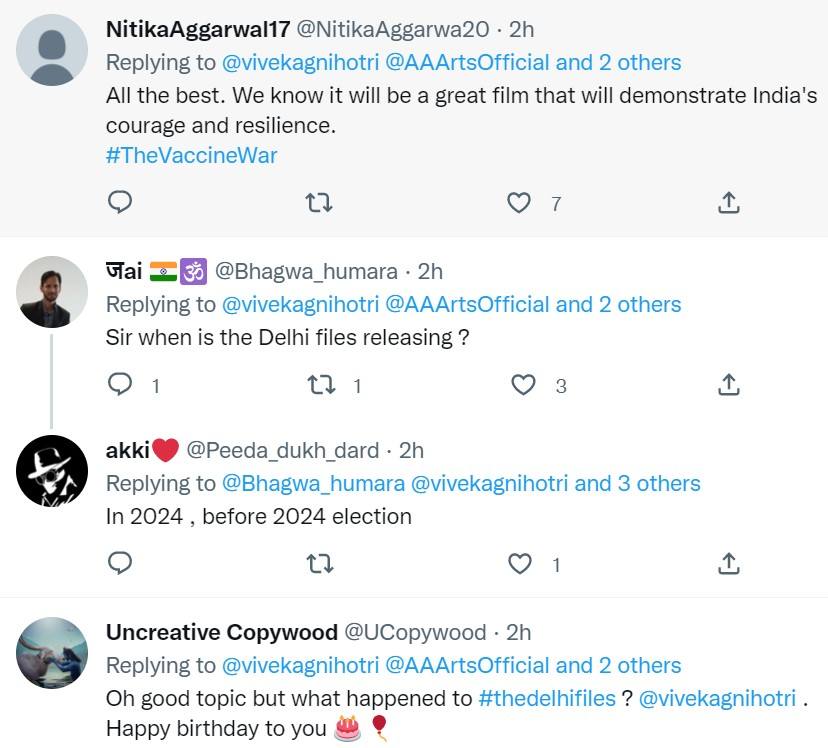This screenshot has height=748, width=828.
Task: Share the Delhi files releasing tweet
Action: 729,385
